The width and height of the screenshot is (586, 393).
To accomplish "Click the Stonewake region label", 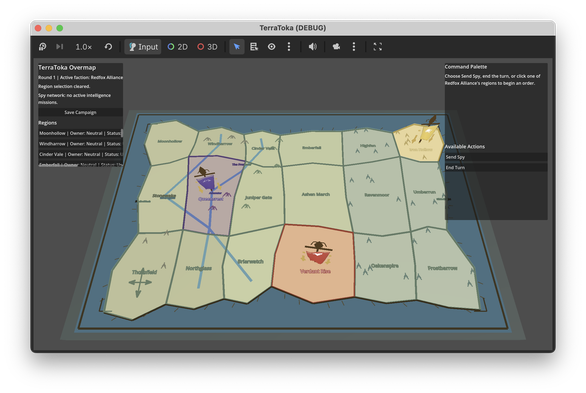I will point(164,196).
